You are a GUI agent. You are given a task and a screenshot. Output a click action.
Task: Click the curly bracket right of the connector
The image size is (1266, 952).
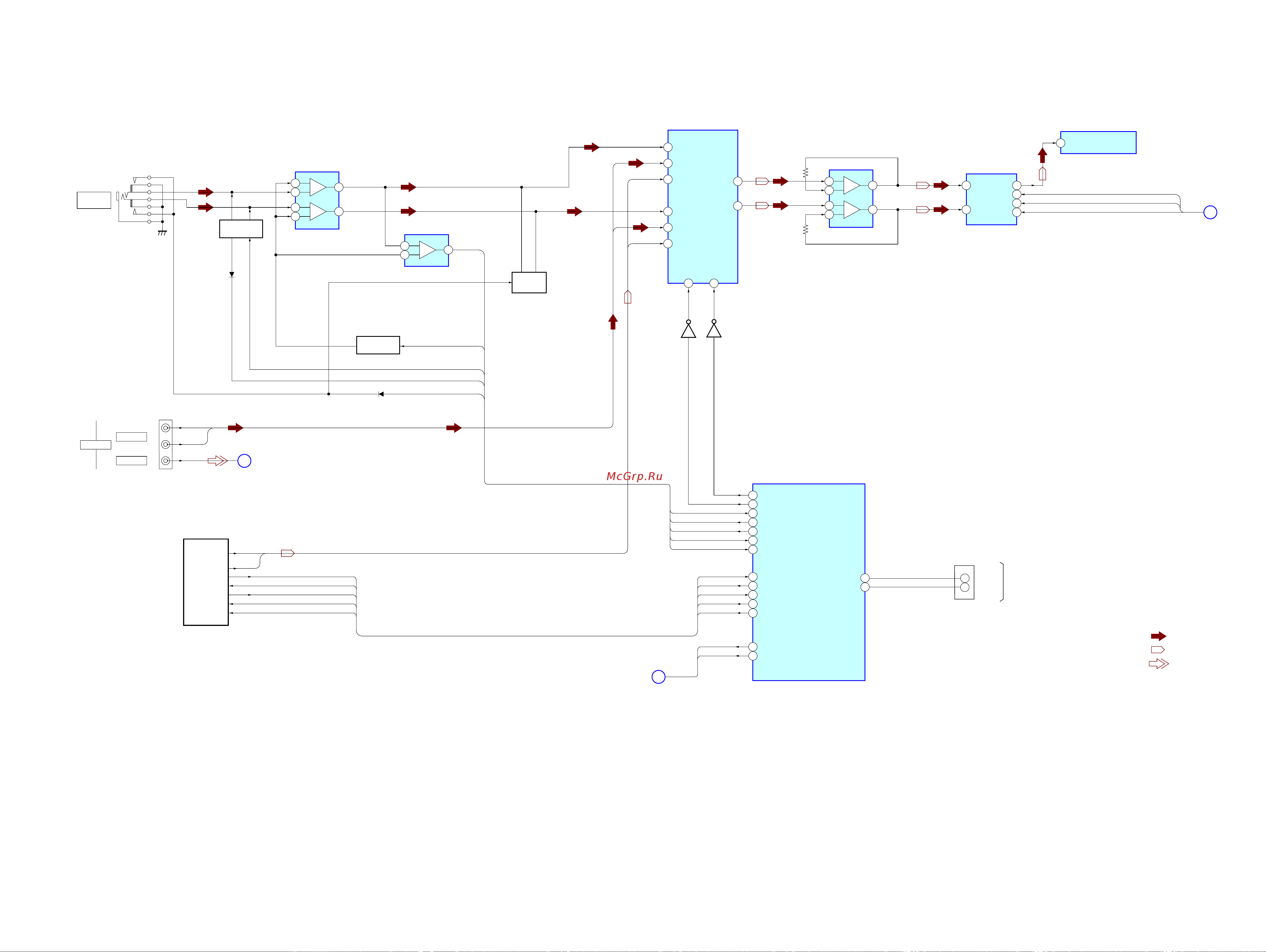click(1002, 582)
